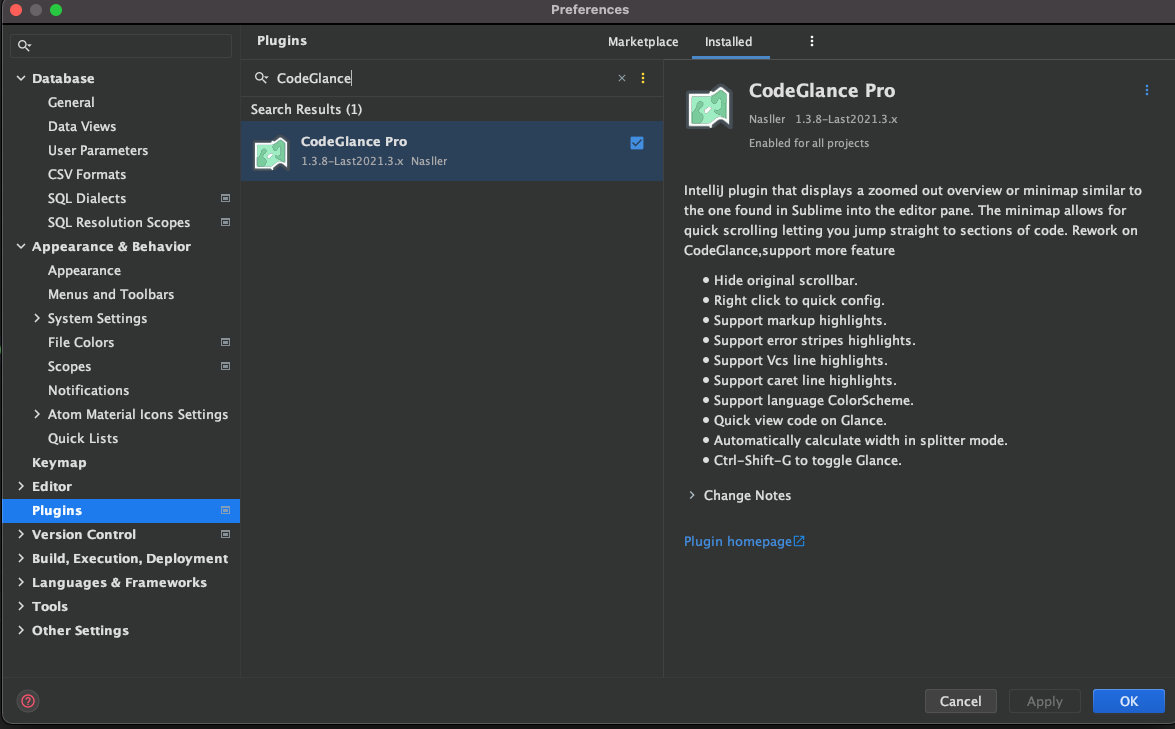
Task: Disable CodeGlance Pro plugin checkbox
Action: 637,142
